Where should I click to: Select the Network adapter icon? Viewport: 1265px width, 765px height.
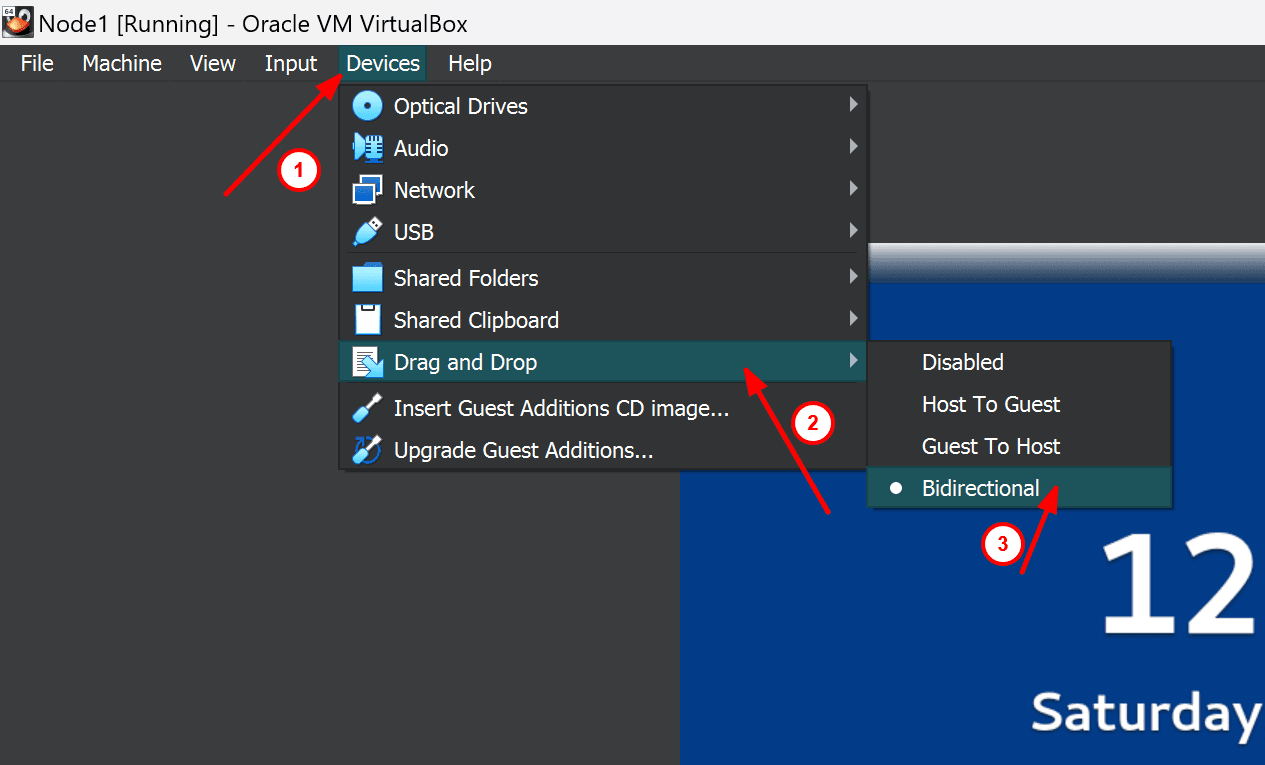367,189
